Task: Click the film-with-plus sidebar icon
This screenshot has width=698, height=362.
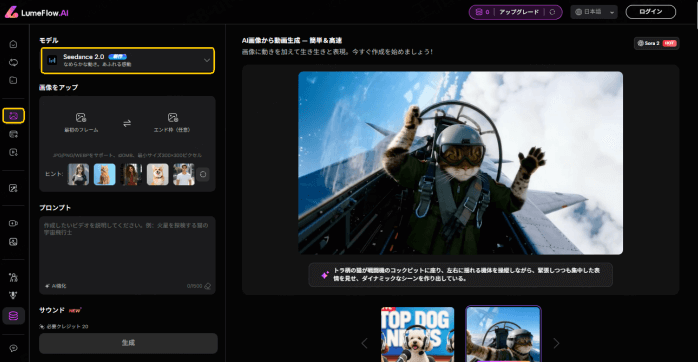Action: pos(13,134)
